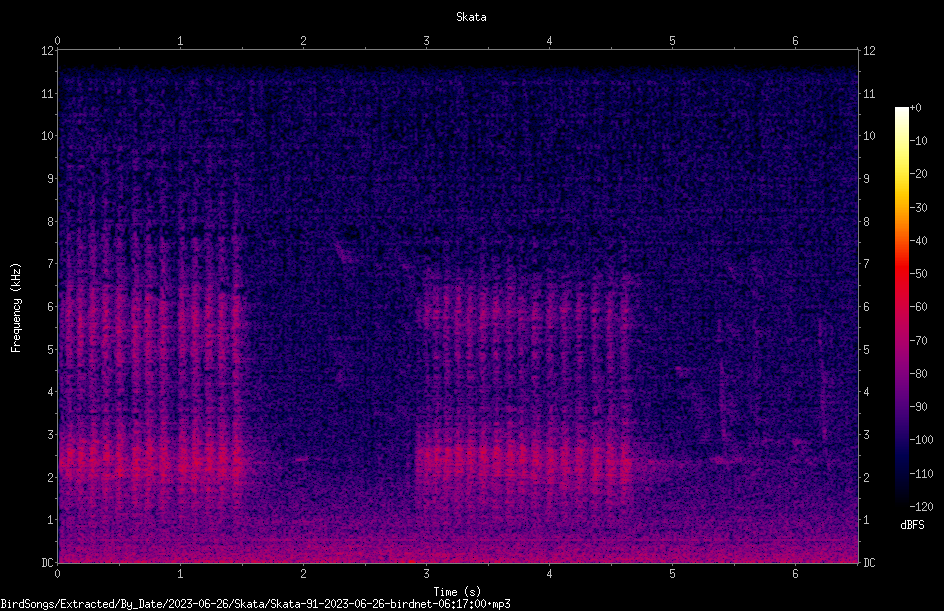Viewport: 944px width, 611px height.
Task: Click the '12' tick on the left frequency axis
Action: point(48,51)
